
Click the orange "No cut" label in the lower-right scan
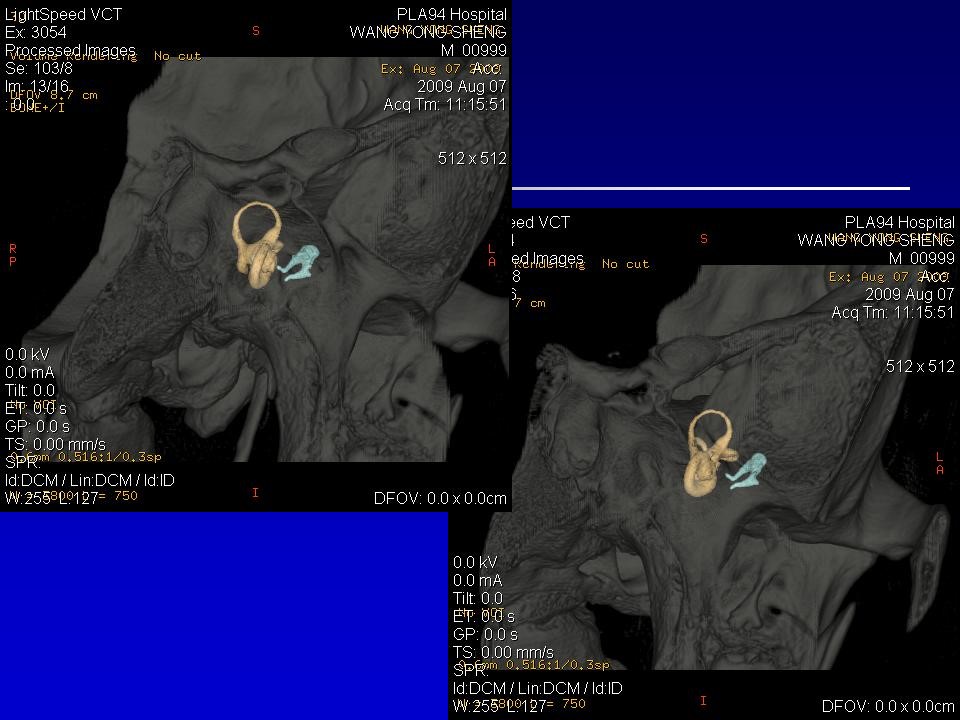(625, 264)
